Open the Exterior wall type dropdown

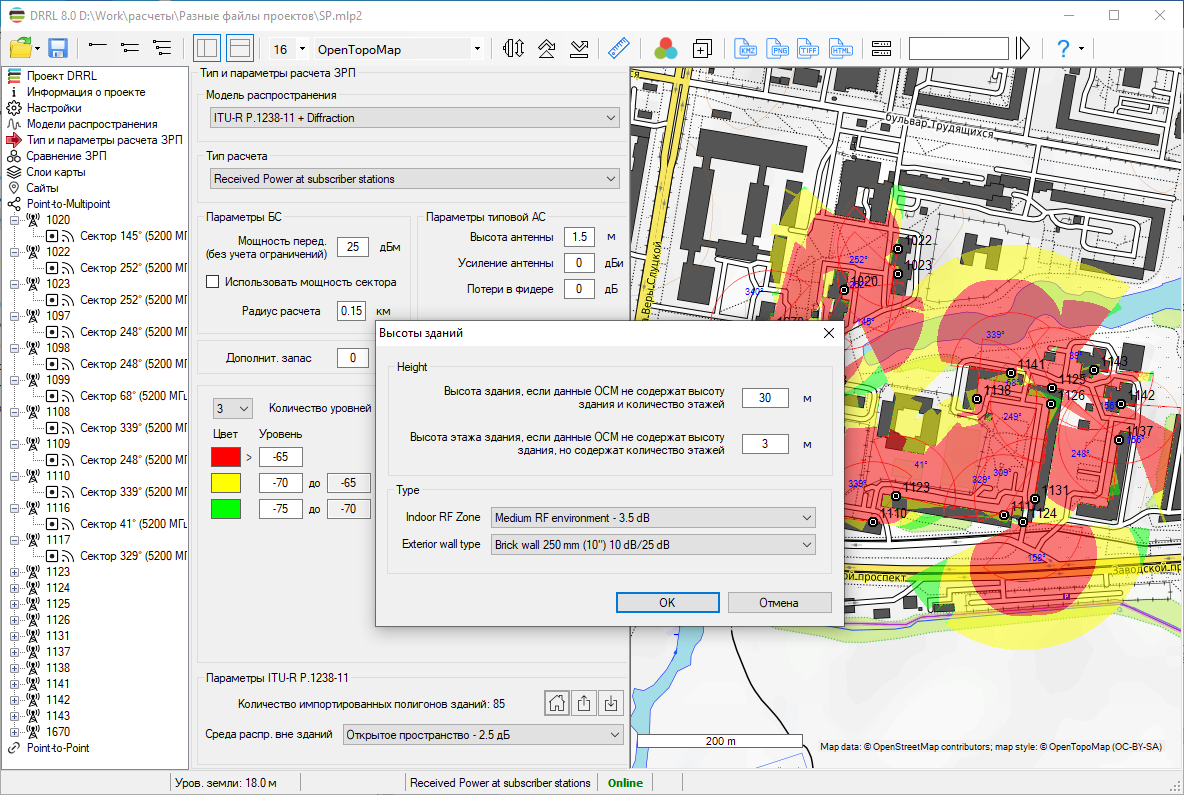653,545
